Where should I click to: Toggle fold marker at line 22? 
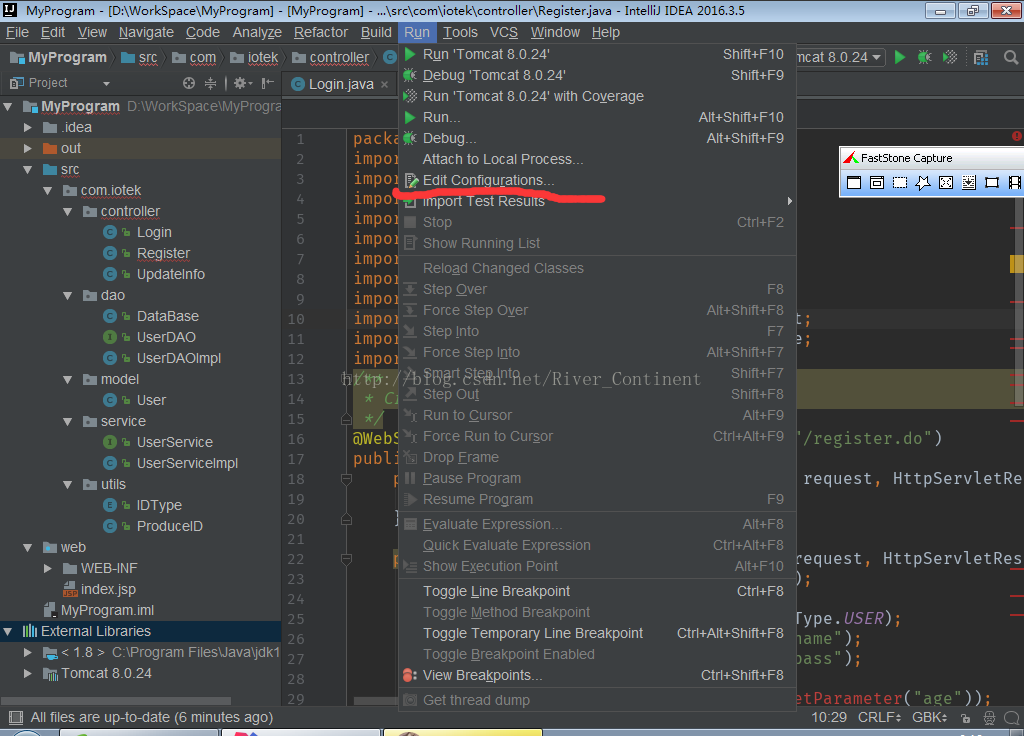point(346,559)
